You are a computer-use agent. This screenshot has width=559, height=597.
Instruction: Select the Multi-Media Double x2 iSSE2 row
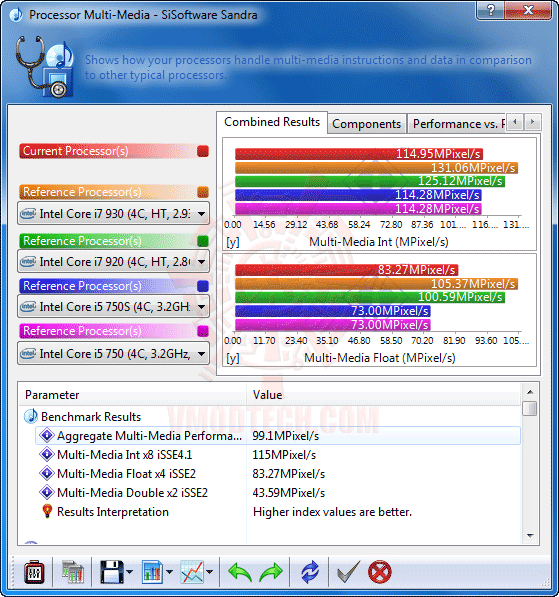278,493
